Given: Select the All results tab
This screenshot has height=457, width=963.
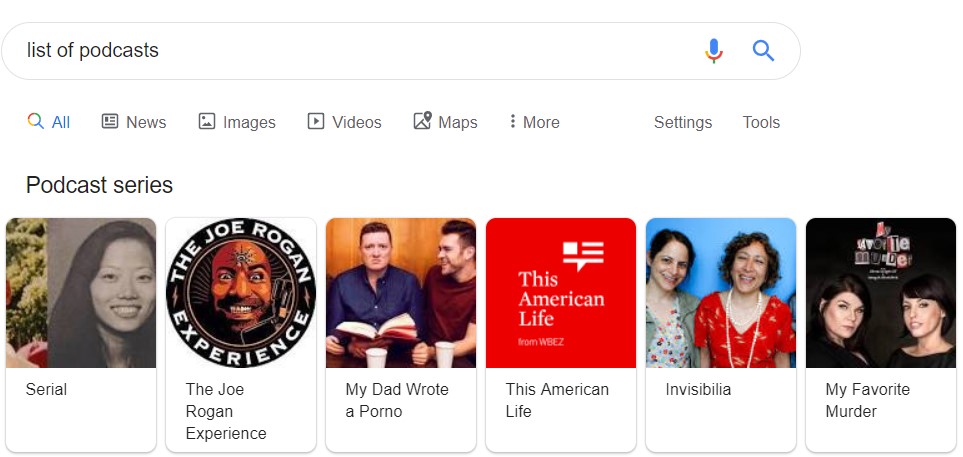Looking at the screenshot, I should 49,122.
